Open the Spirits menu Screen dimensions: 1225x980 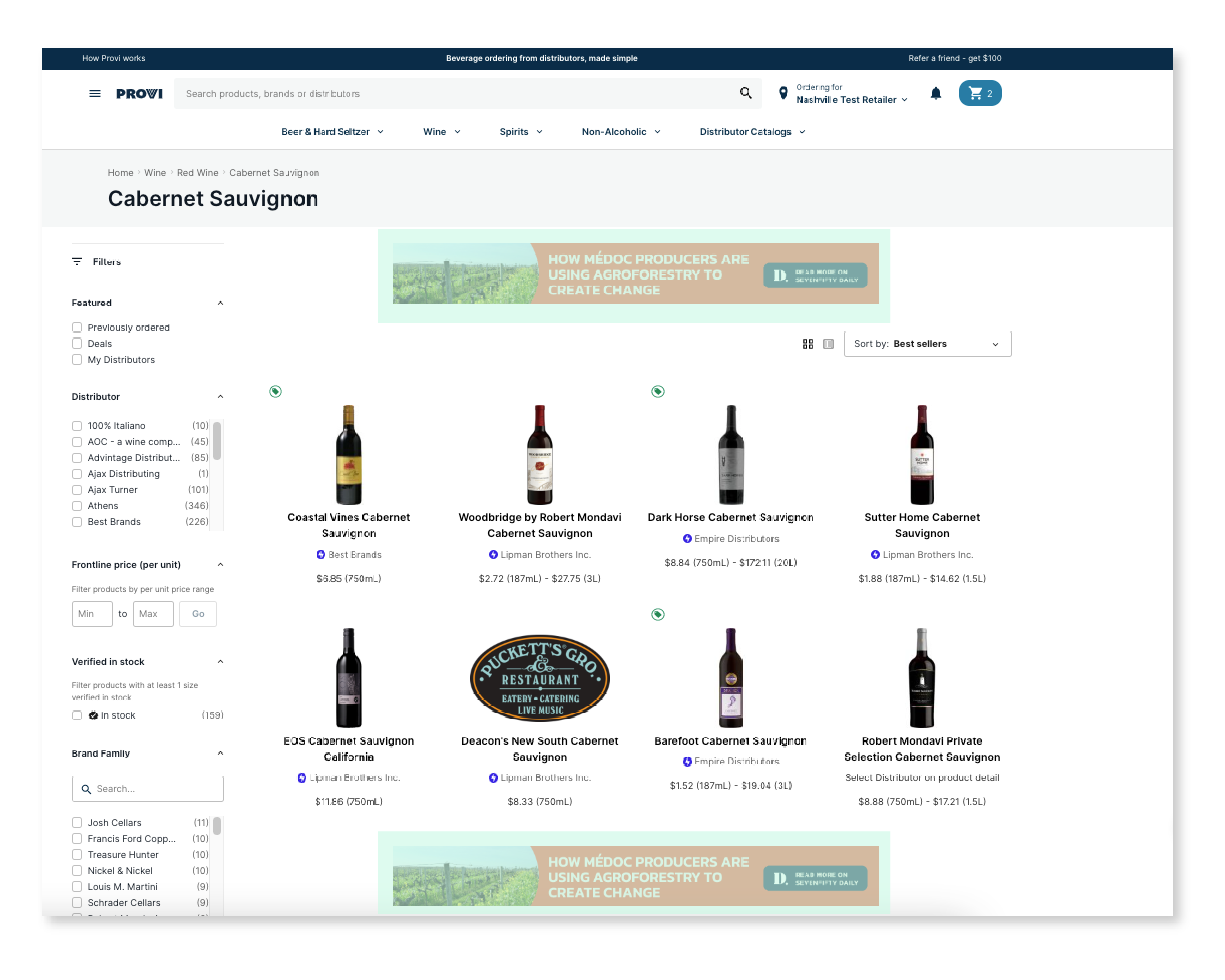[520, 132]
